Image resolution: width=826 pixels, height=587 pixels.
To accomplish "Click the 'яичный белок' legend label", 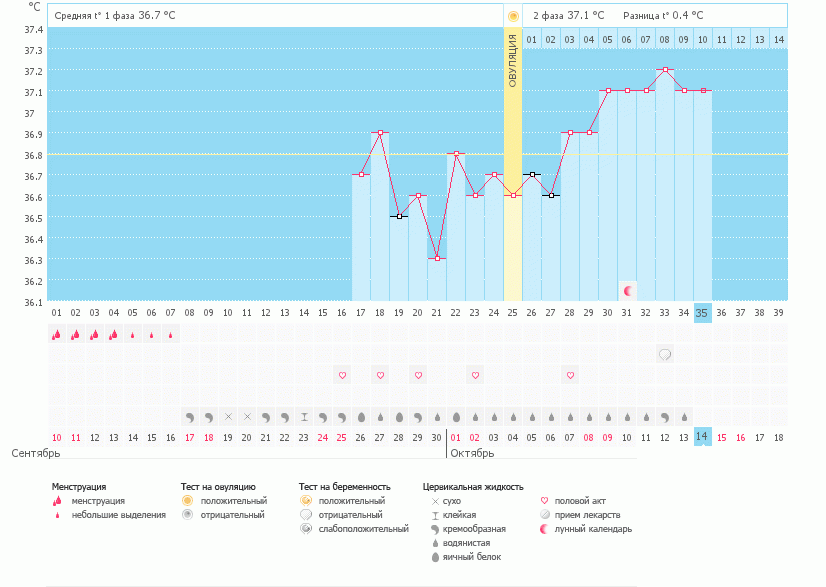I will (472, 557).
